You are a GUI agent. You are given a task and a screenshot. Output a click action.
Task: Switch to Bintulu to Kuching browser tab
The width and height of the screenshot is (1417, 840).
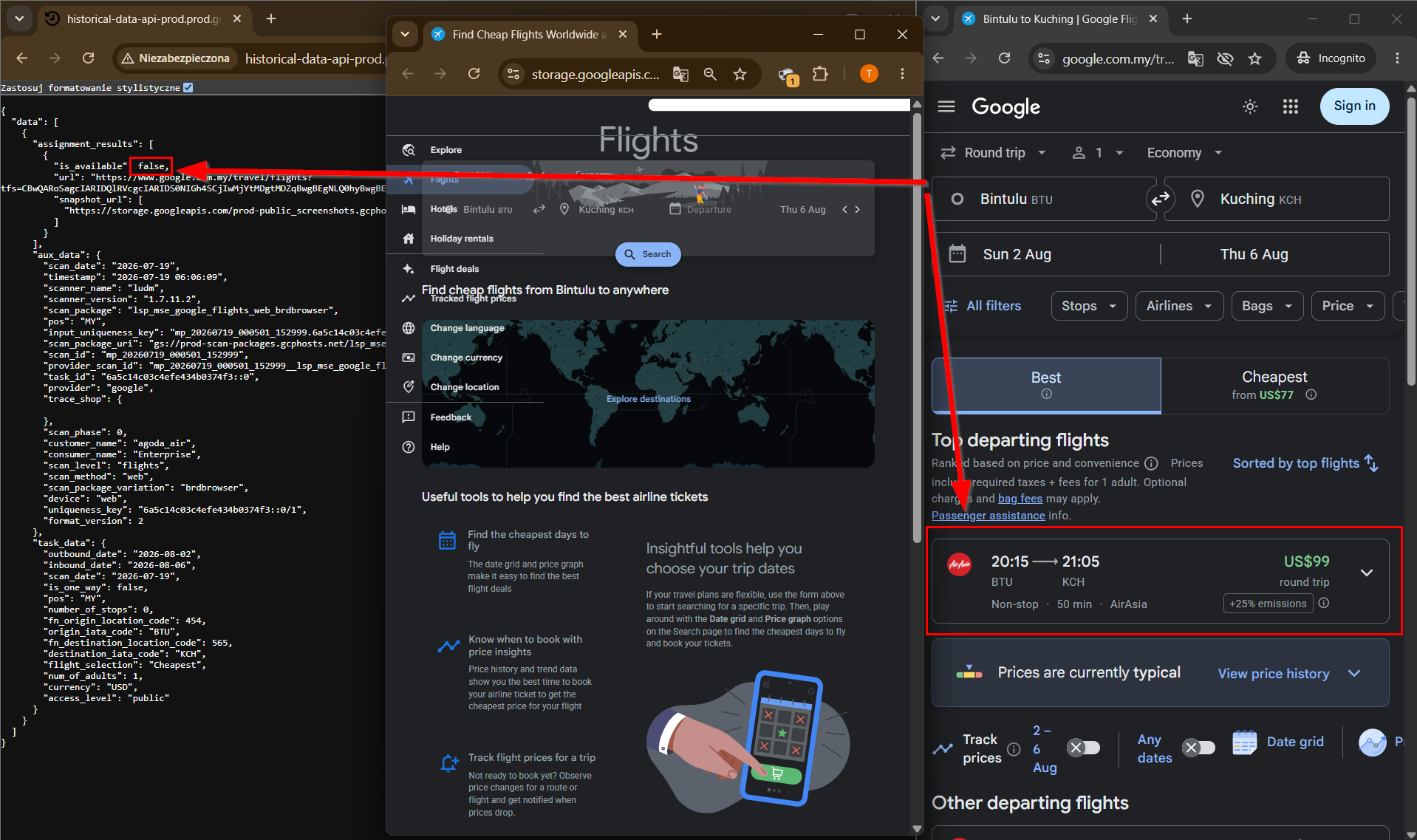1060,18
